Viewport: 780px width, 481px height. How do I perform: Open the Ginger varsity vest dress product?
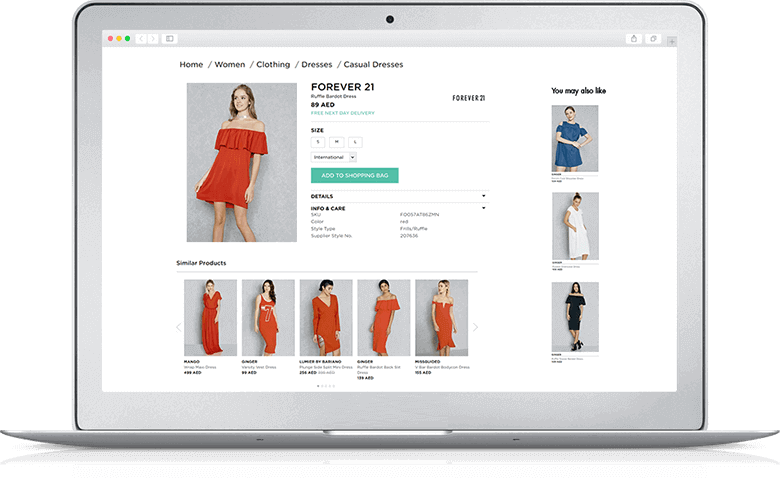268,317
